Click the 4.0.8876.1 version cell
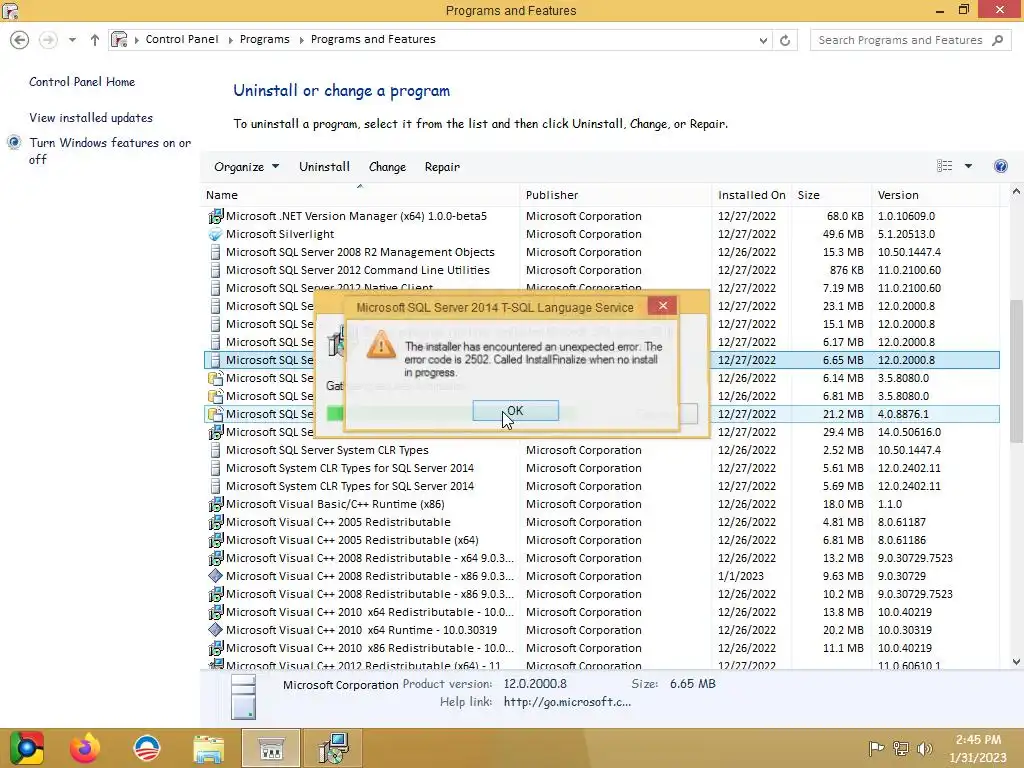1024x768 pixels. (x=903, y=414)
